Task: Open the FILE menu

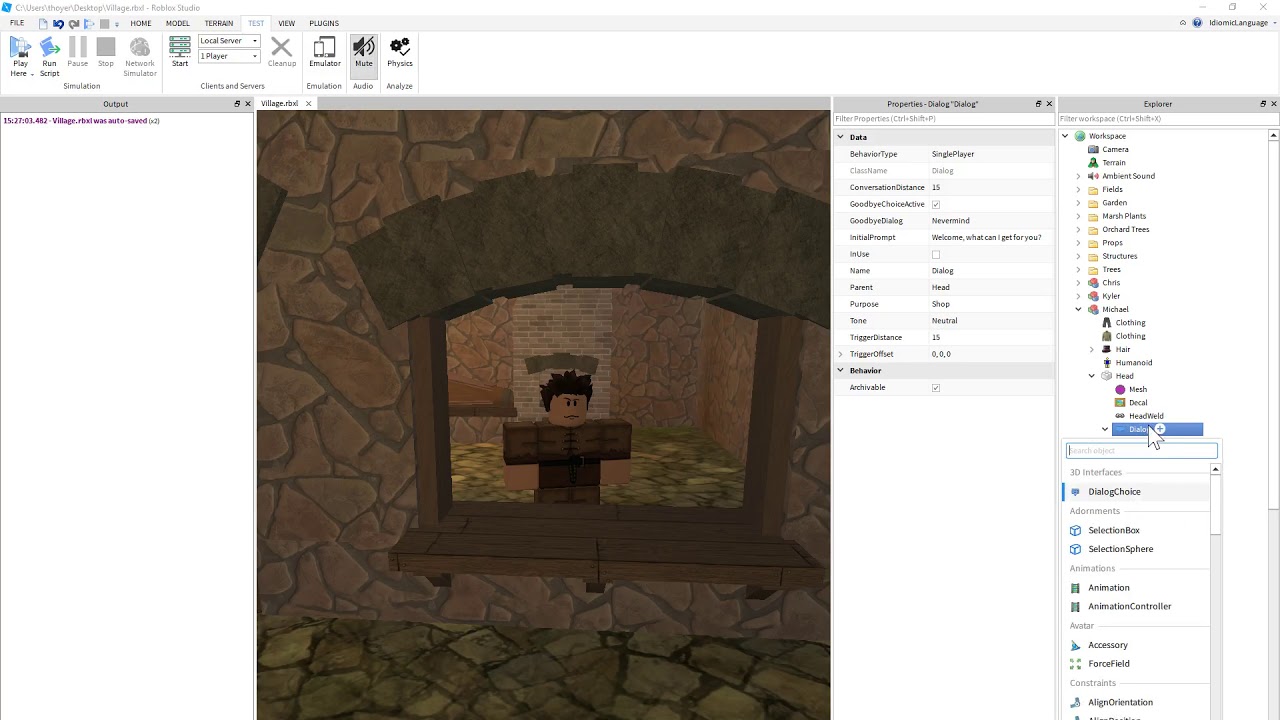Action: (x=17, y=23)
